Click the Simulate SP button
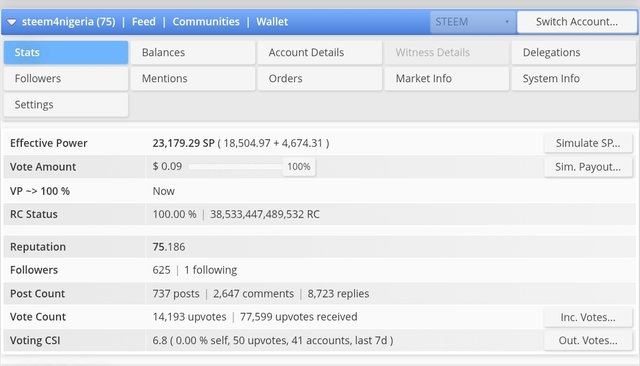 point(588,143)
